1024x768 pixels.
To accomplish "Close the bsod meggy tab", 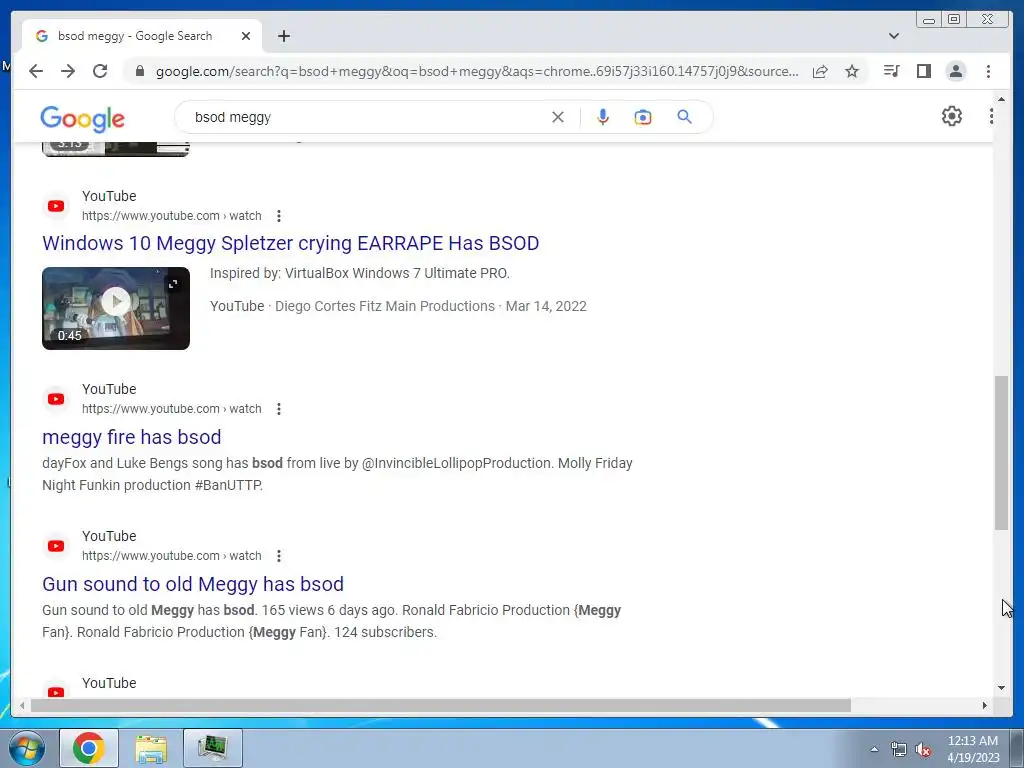I will [x=246, y=36].
